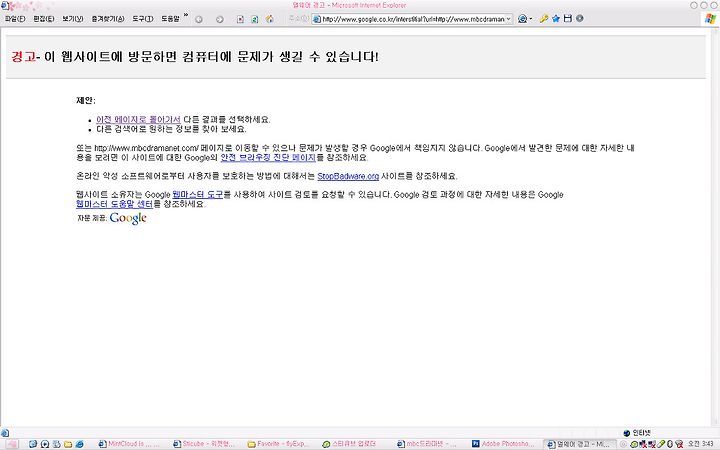Image resolution: width=720 pixels, height=450 pixels.
Task: Select the 멀웨어 경고 IE taskbar button
Action: pos(579,444)
